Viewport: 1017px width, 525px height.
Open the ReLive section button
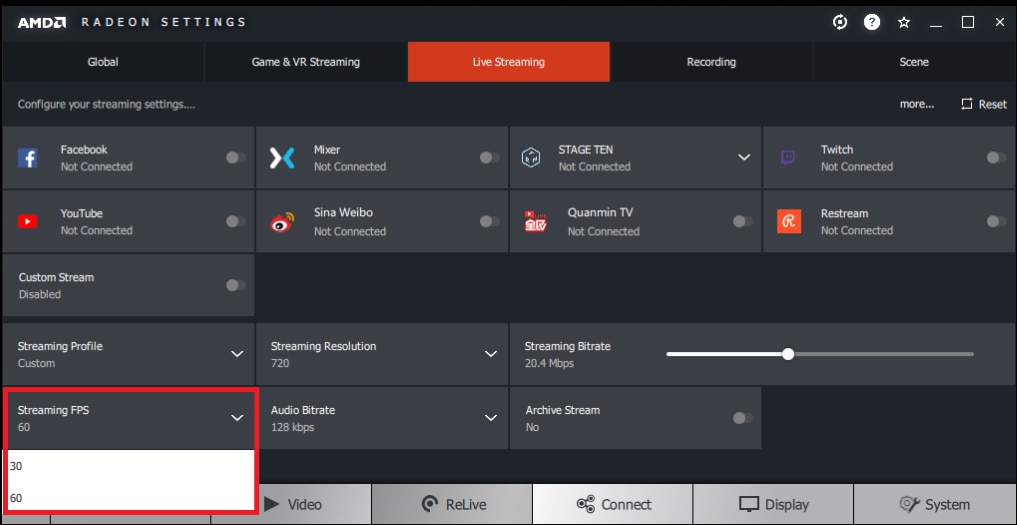pyautogui.click(x=452, y=504)
